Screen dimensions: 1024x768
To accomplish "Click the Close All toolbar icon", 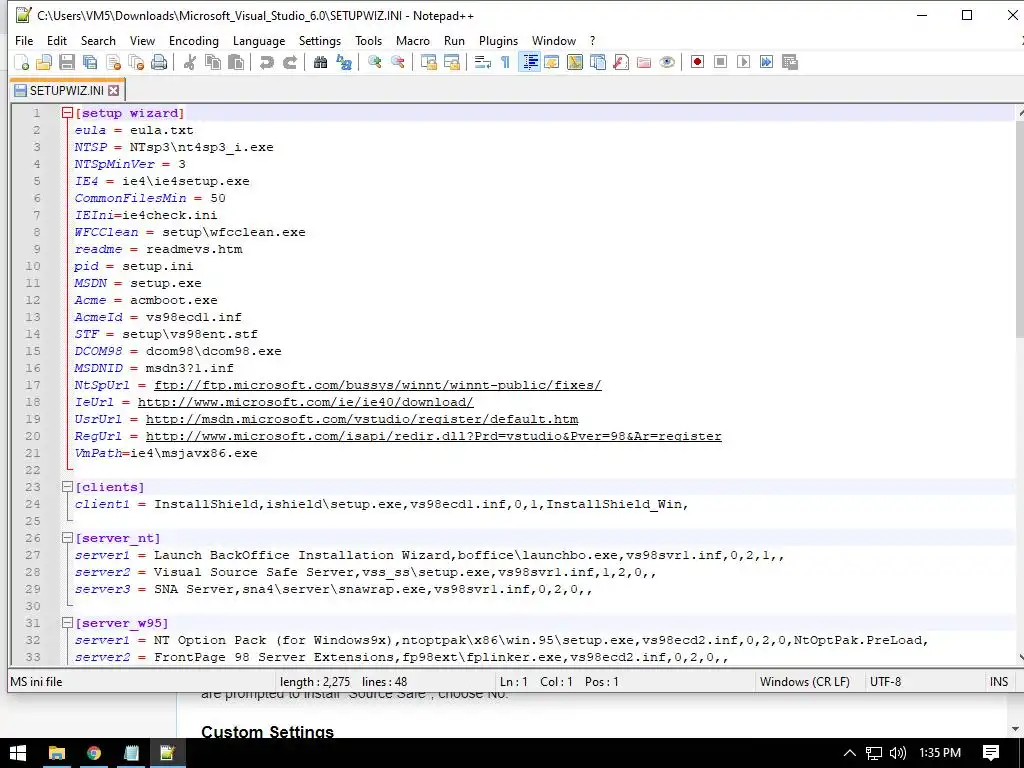I will (x=136, y=62).
